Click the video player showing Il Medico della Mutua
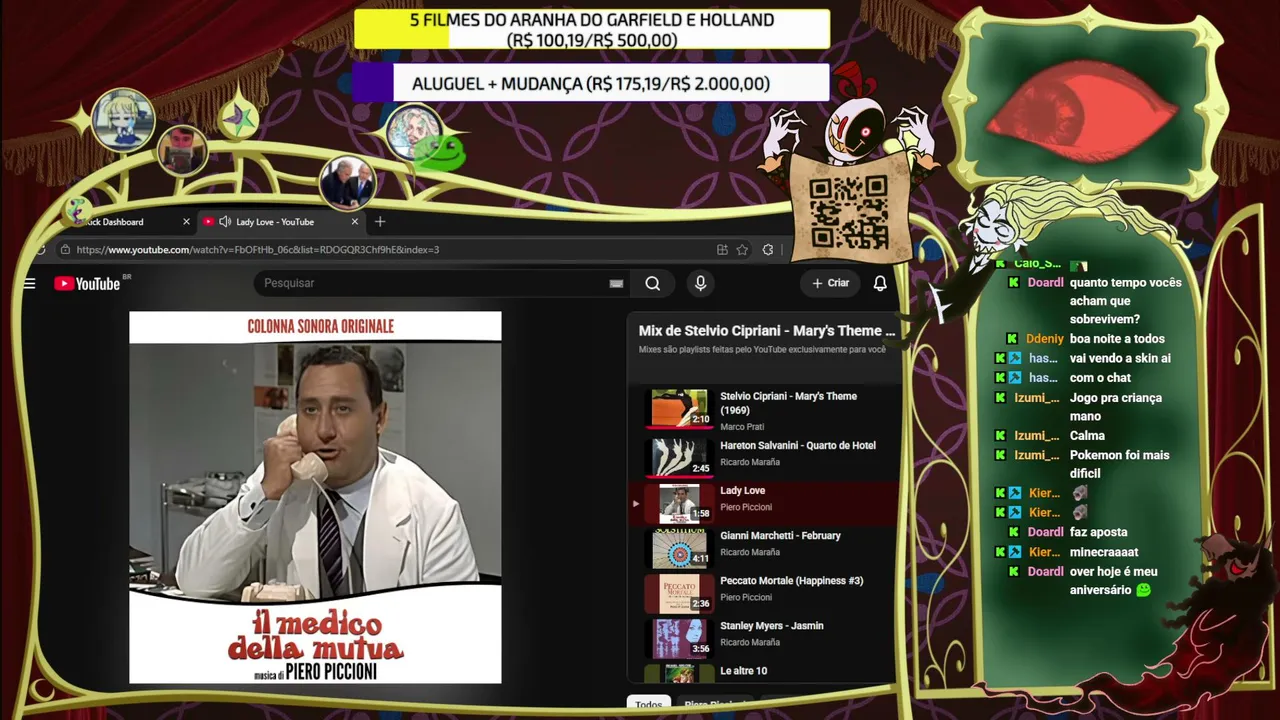Image resolution: width=1280 pixels, height=720 pixels. pyautogui.click(x=315, y=498)
